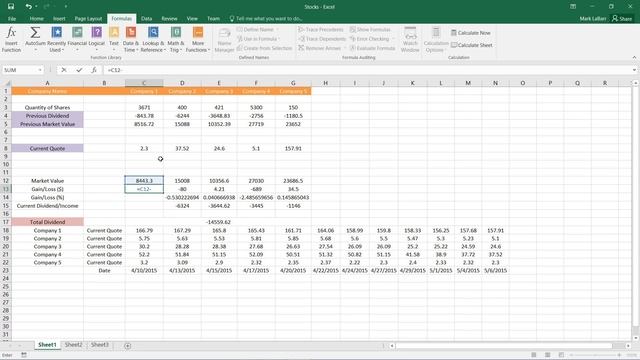Screen dimensions: 640x360
Task: Confirm formula entry with checkmark button
Action: (x=79, y=70)
